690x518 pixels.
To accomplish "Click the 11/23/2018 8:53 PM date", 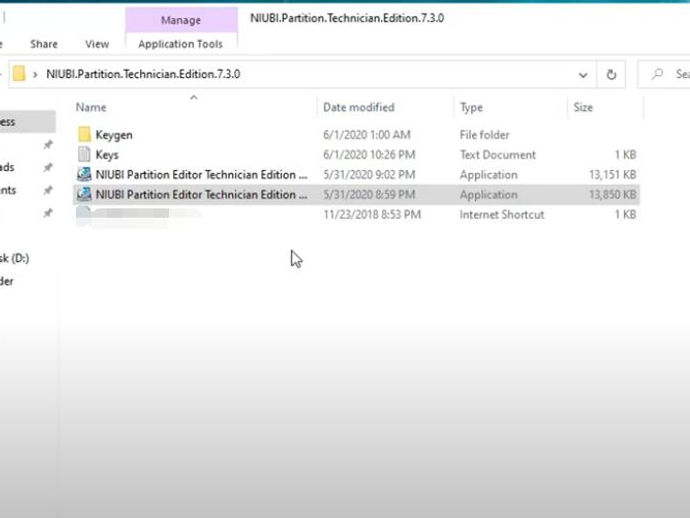I will tap(372, 214).
